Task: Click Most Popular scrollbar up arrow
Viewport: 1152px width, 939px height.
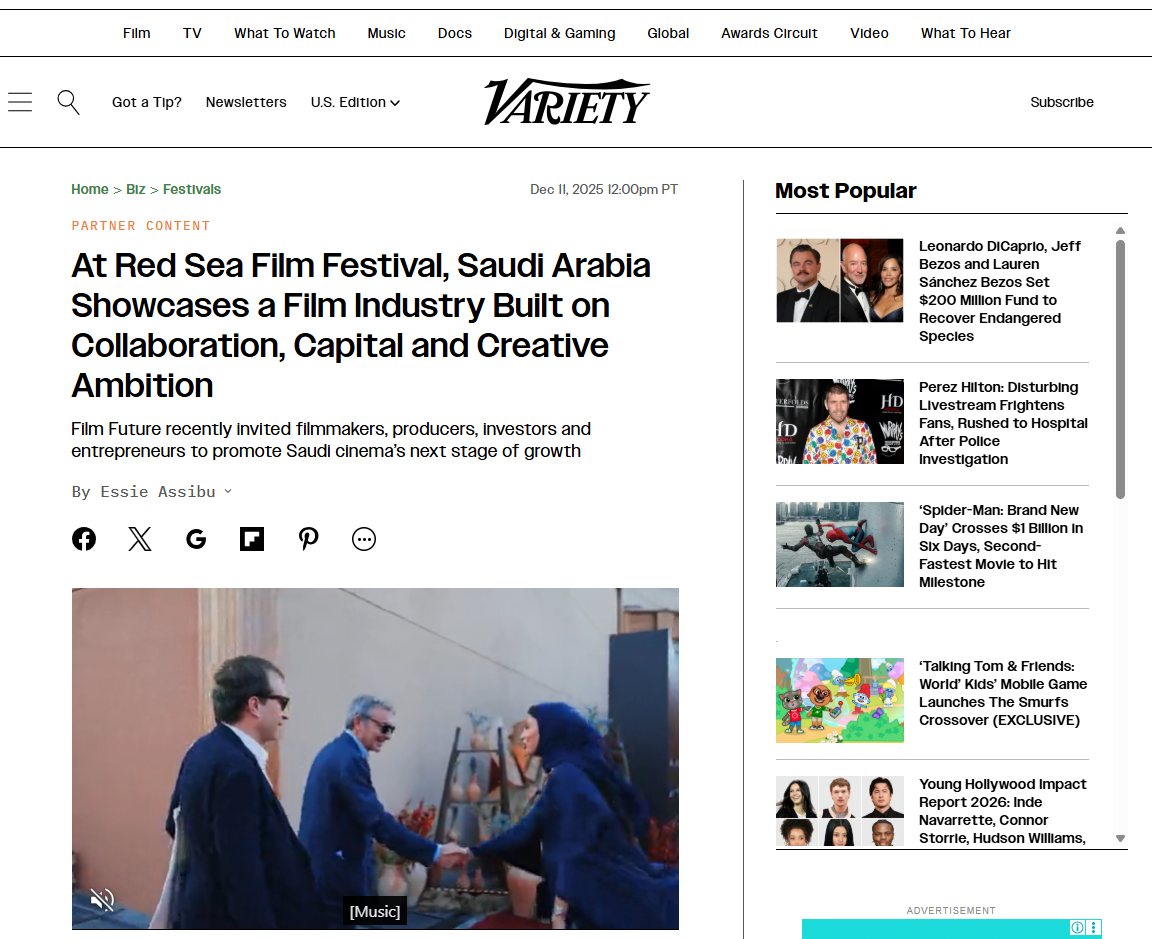Action: (1120, 231)
